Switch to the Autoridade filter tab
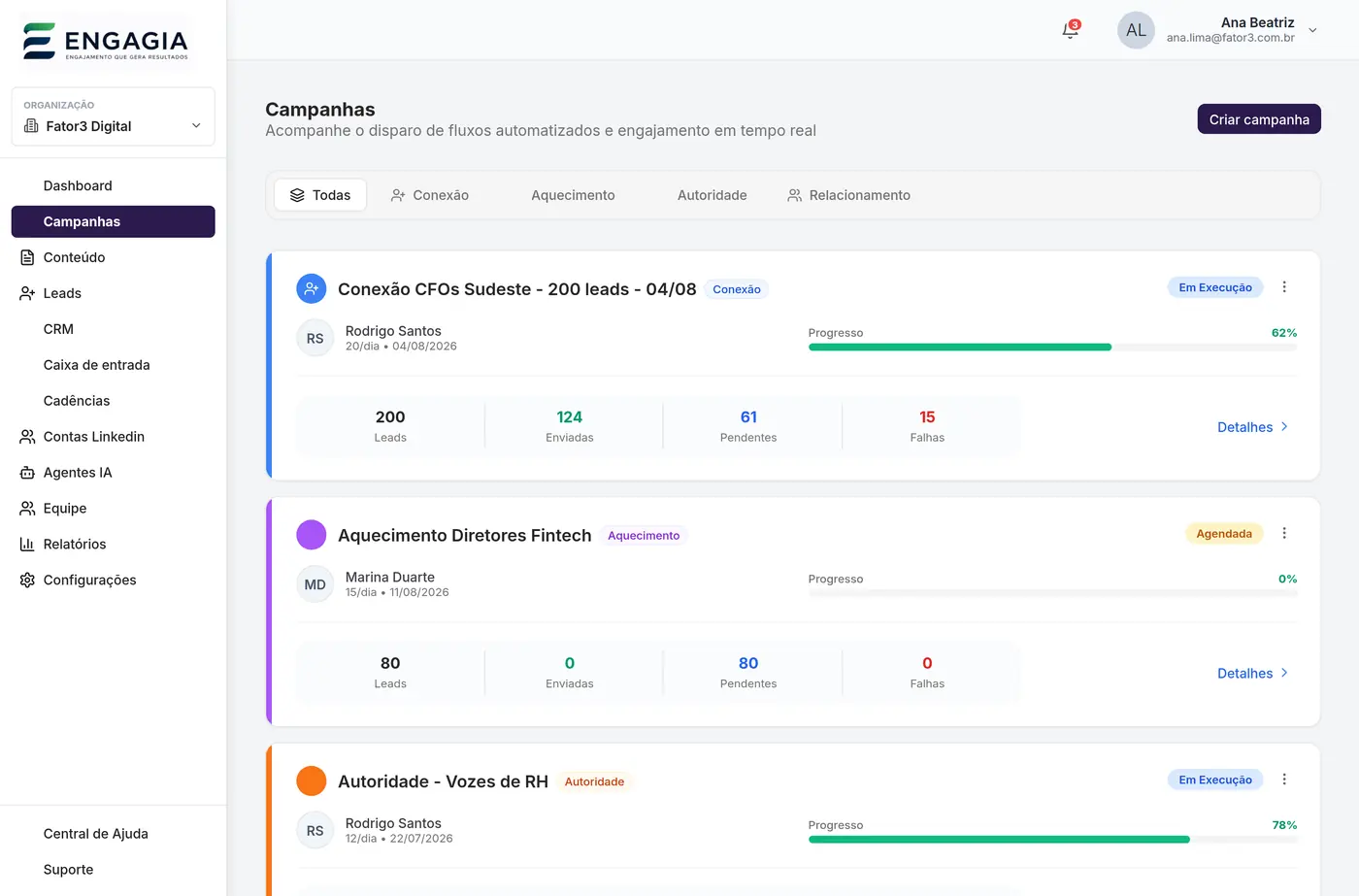 pos(712,195)
